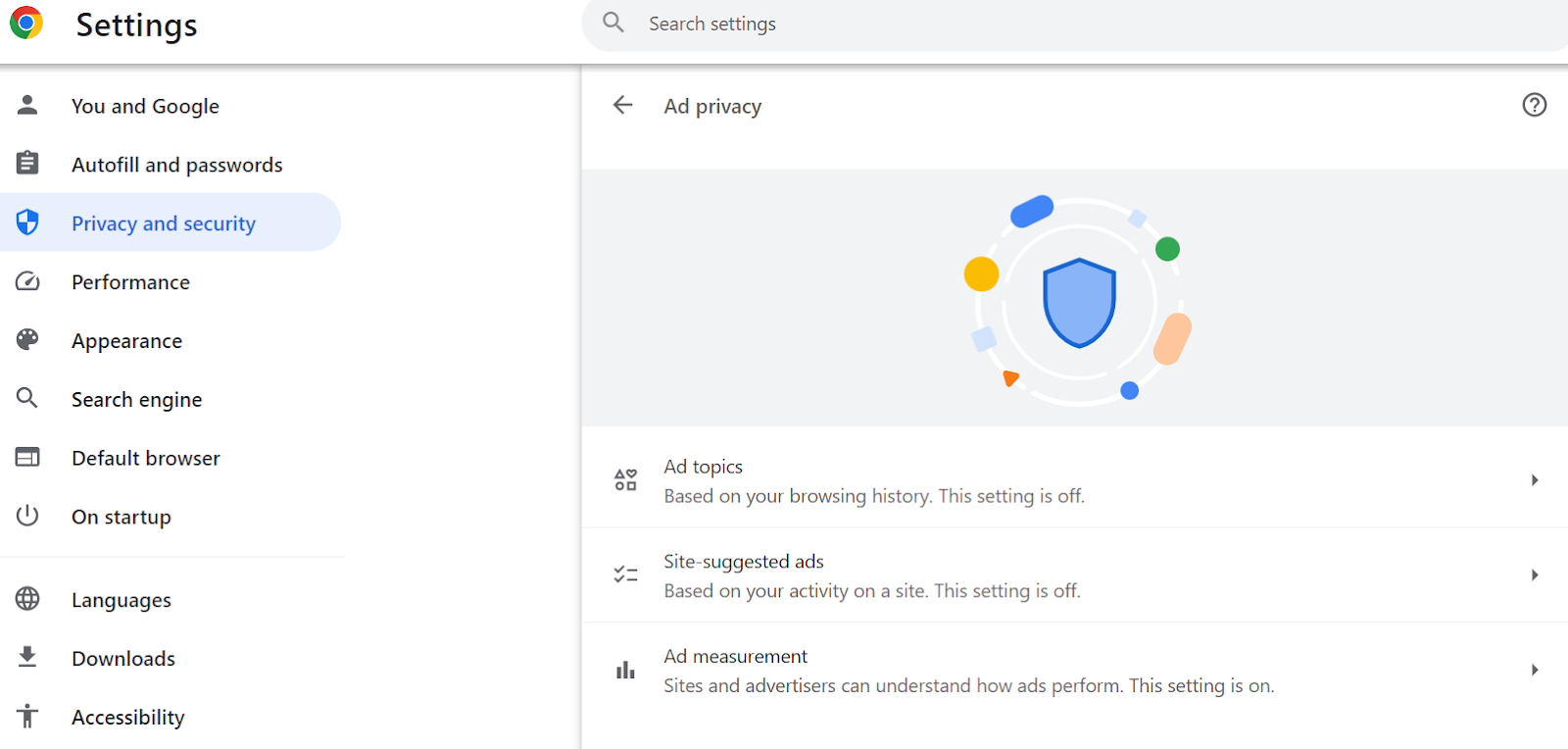Select Performance in the settings sidebar
The height and width of the screenshot is (749, 1568).
click(x=130, y=281)
